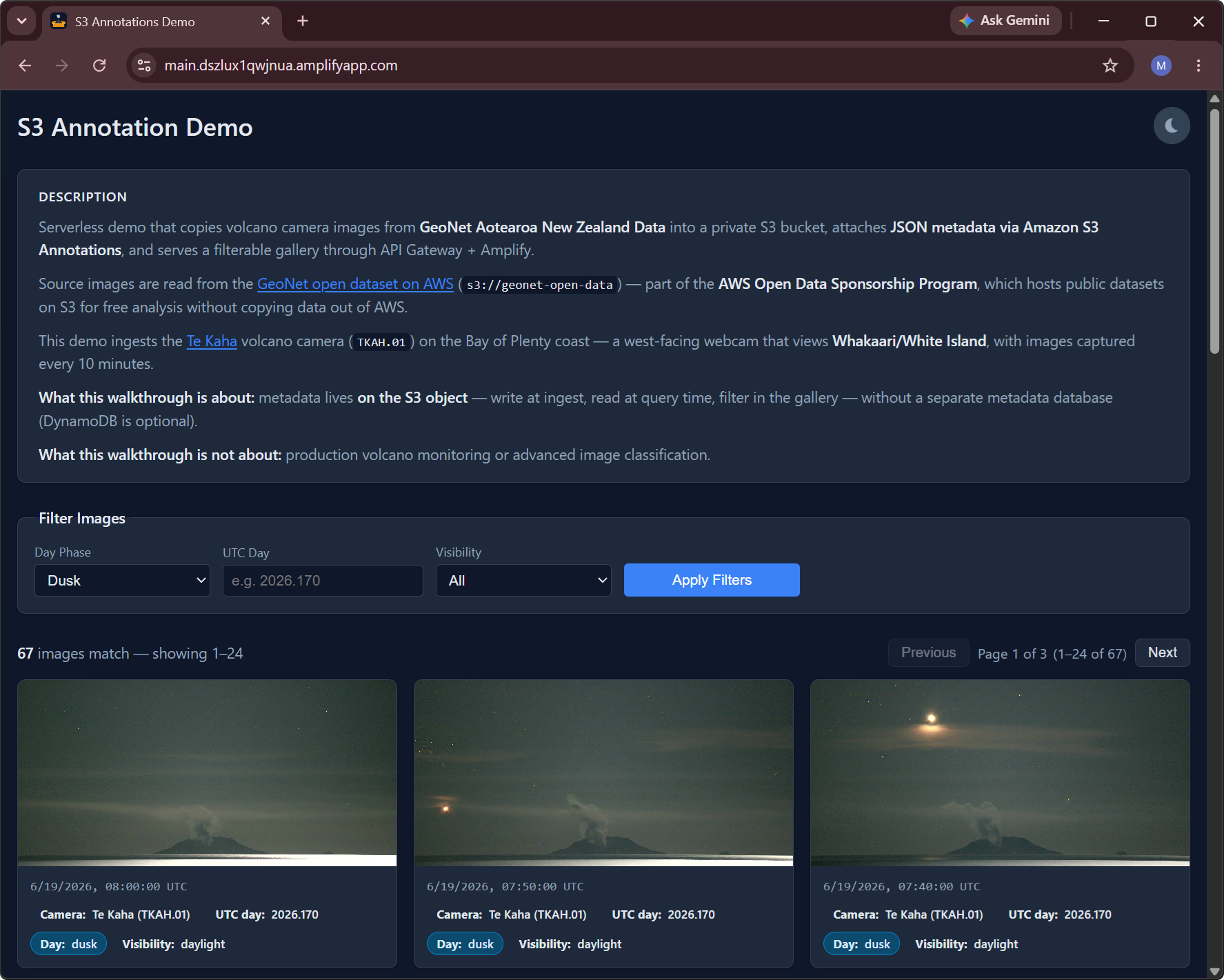Viewport: 1224px width, 980px height.
Task: Click the Apply Filters button
Action: coord(712,580)
